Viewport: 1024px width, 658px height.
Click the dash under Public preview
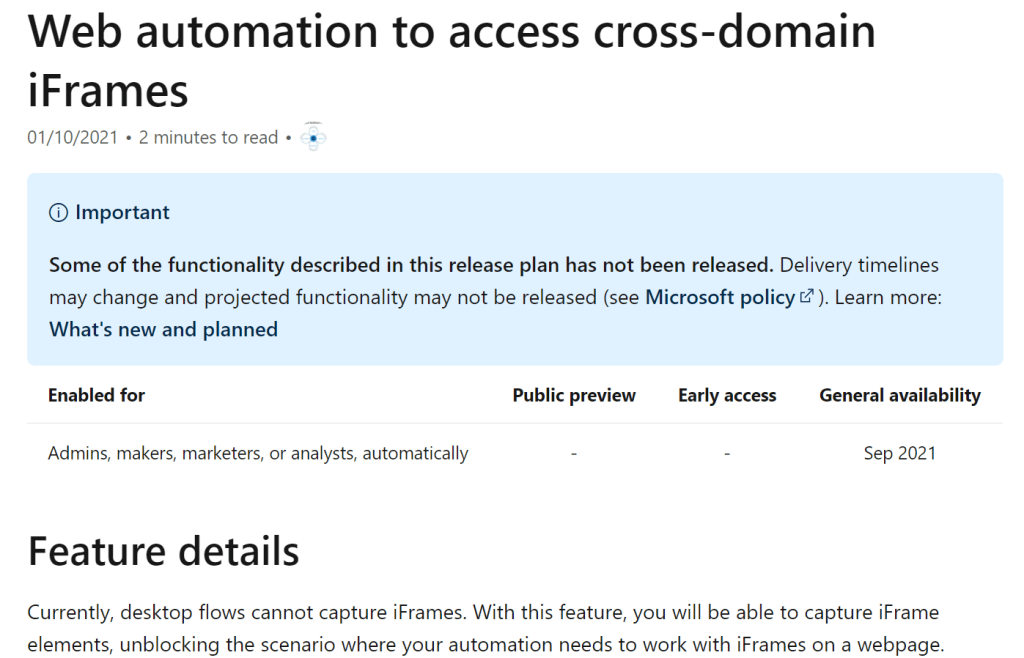tap(574, 453)
